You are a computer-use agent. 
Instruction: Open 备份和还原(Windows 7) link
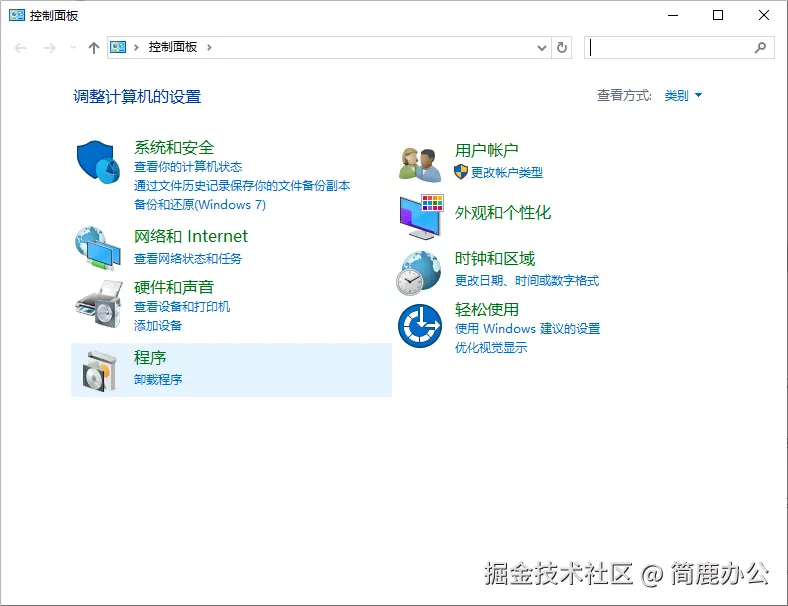(200, 205)
